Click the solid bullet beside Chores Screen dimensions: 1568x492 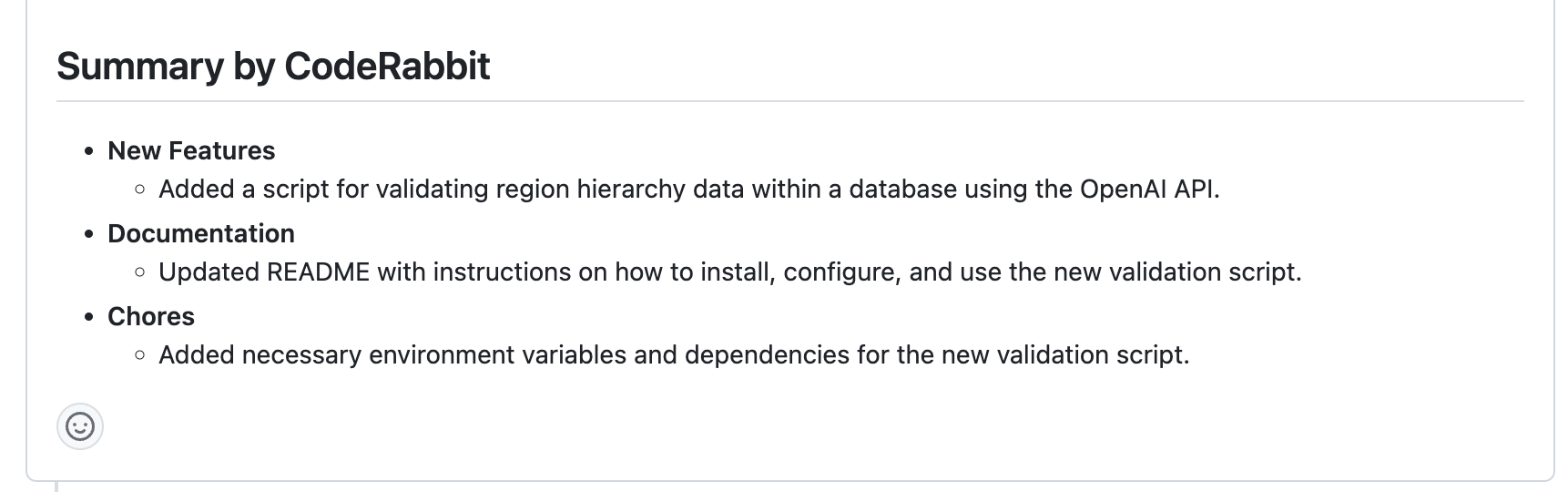[88, 317]
